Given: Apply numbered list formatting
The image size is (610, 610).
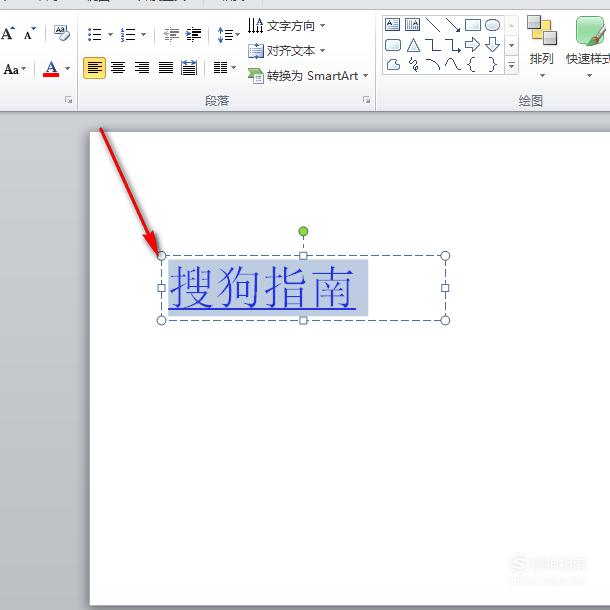Looking at the screenshot, I should pos(128,34).
